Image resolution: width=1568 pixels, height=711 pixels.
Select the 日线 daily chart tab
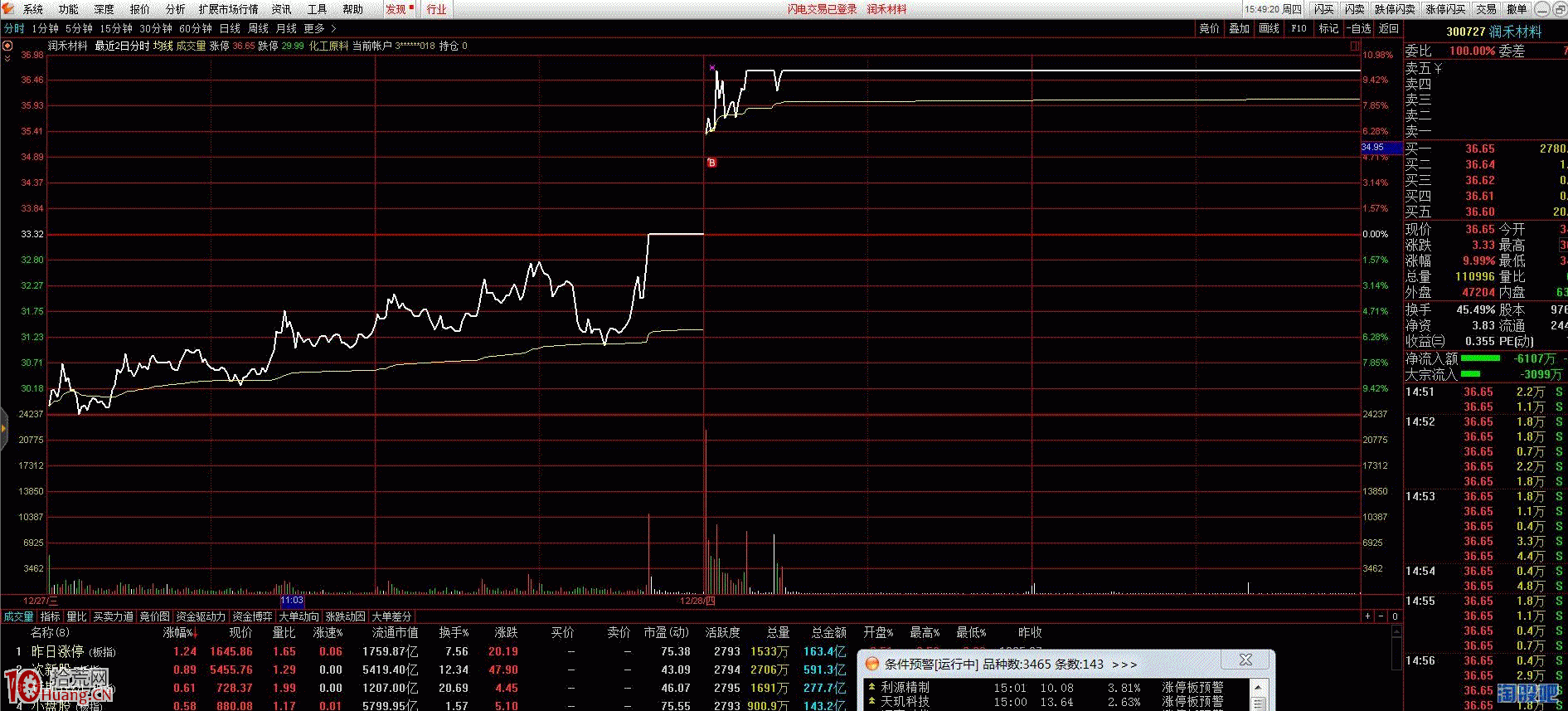point(230,28)
